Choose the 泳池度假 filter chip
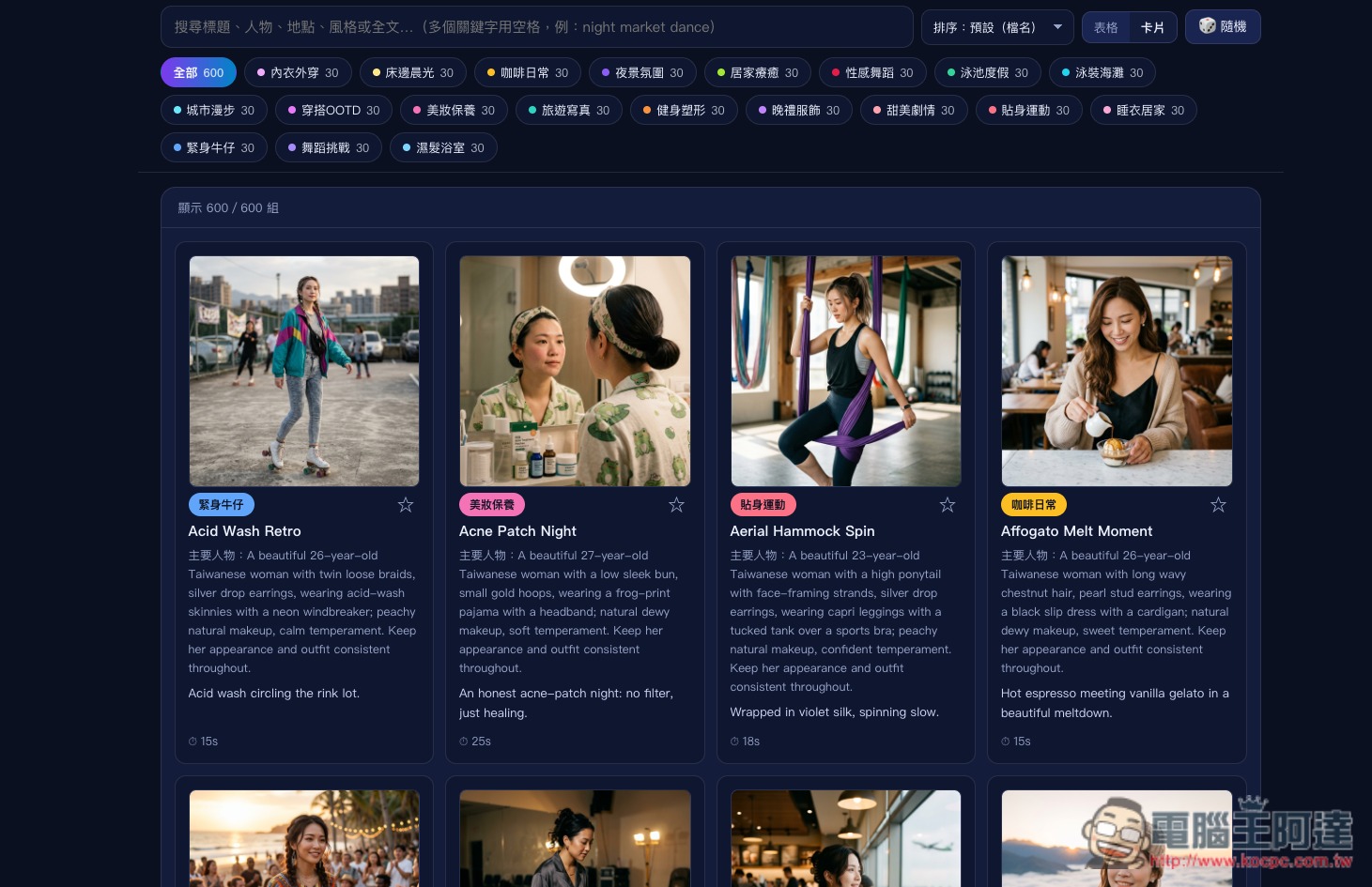The height and width of the screenshot is (887, 1372). pos(988,73)
